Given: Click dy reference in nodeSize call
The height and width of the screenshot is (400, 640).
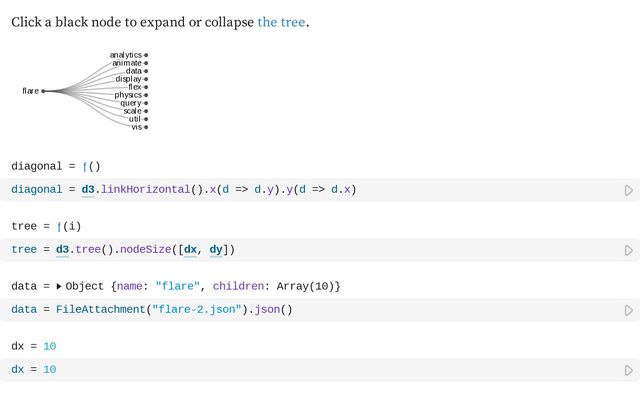Looking at the screenshot, I should coord(216,249).
